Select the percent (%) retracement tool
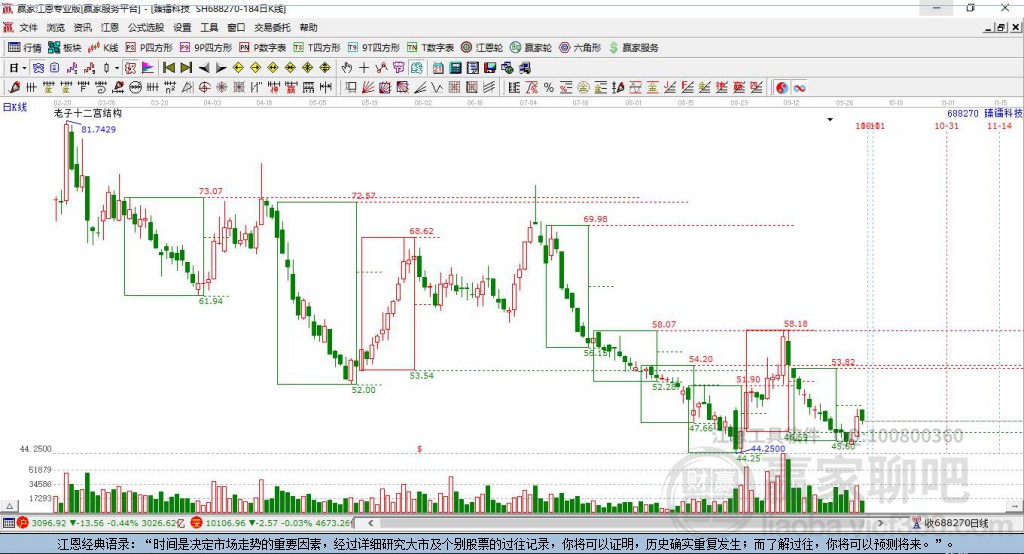Image resolution: width=1024 pixels, height=554 pixels. coord(549,88)
